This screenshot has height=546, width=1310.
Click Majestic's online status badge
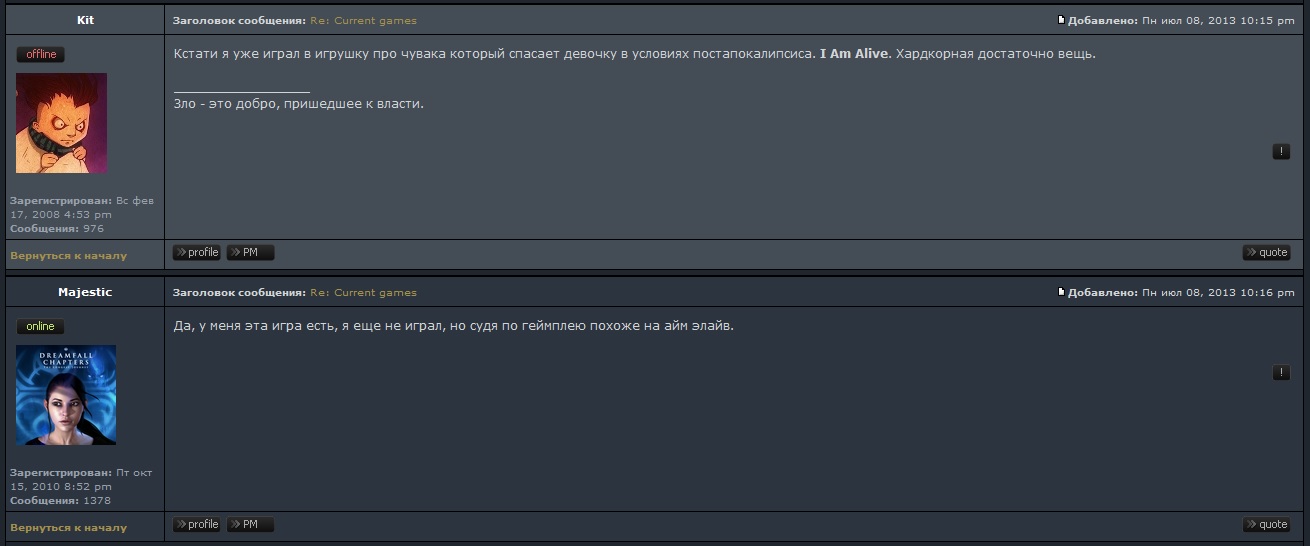[41, 327]
